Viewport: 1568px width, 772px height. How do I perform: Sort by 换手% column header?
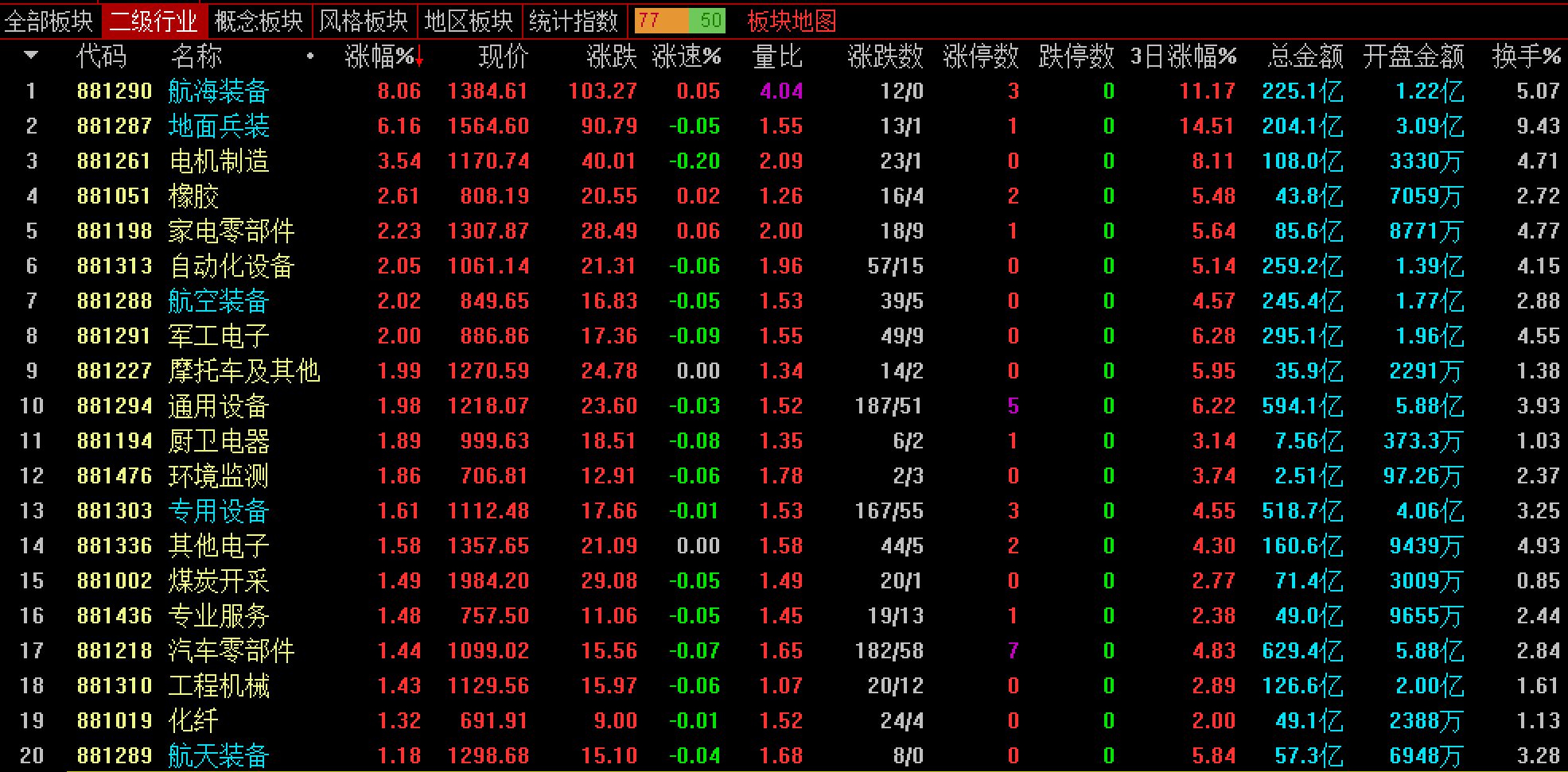pos(1527,56)
